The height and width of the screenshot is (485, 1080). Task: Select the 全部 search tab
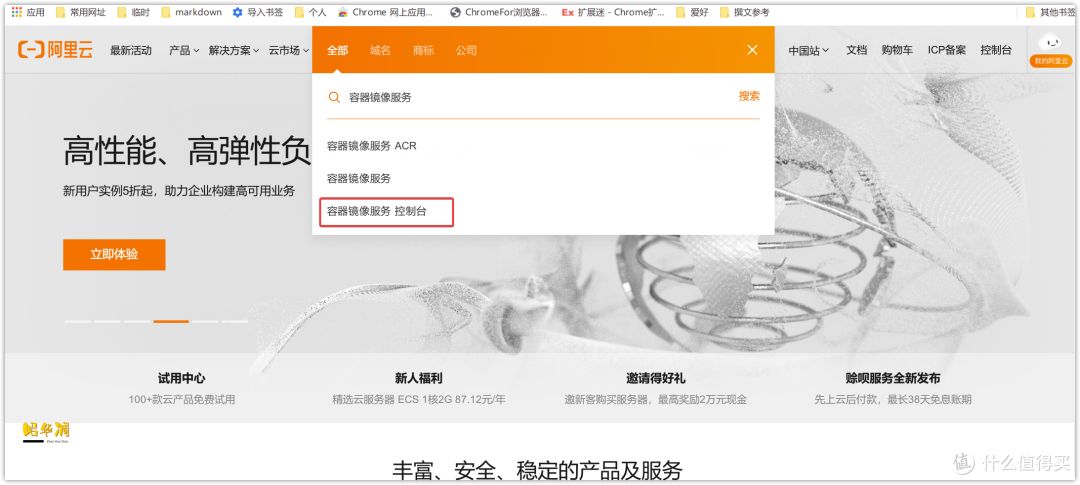338,50
